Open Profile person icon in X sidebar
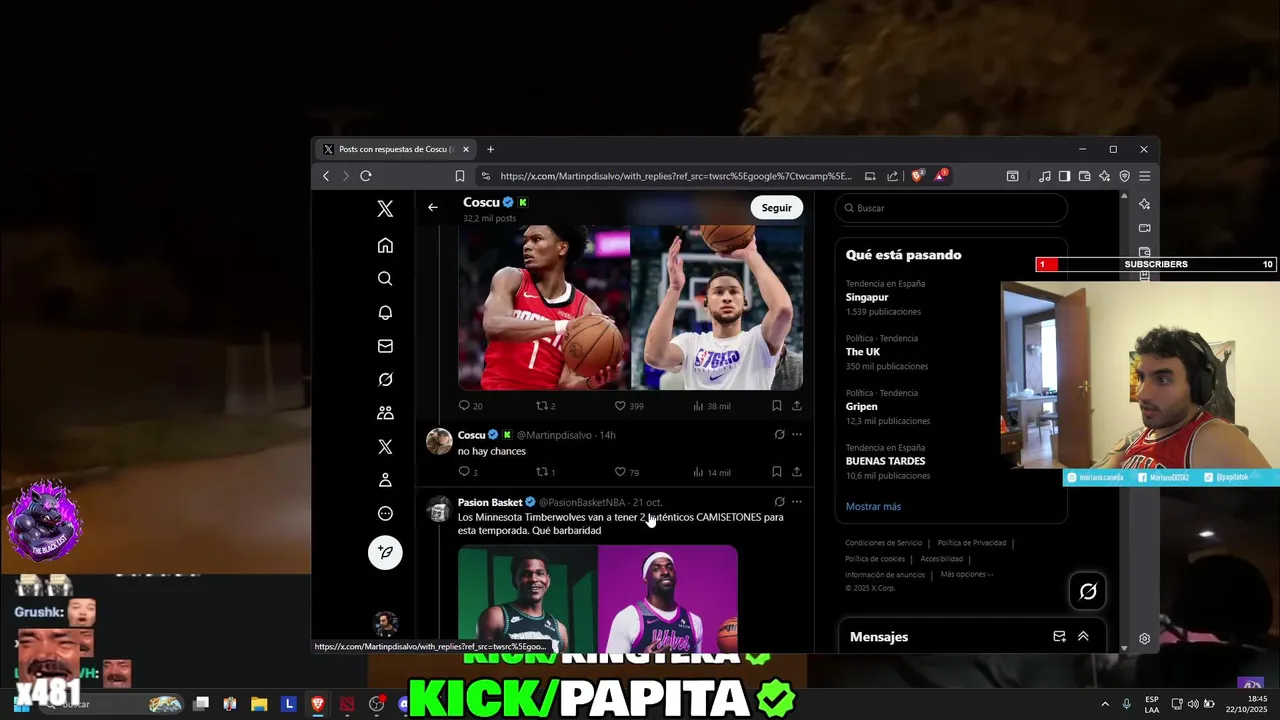The image size is (1280, 720). 385,480
